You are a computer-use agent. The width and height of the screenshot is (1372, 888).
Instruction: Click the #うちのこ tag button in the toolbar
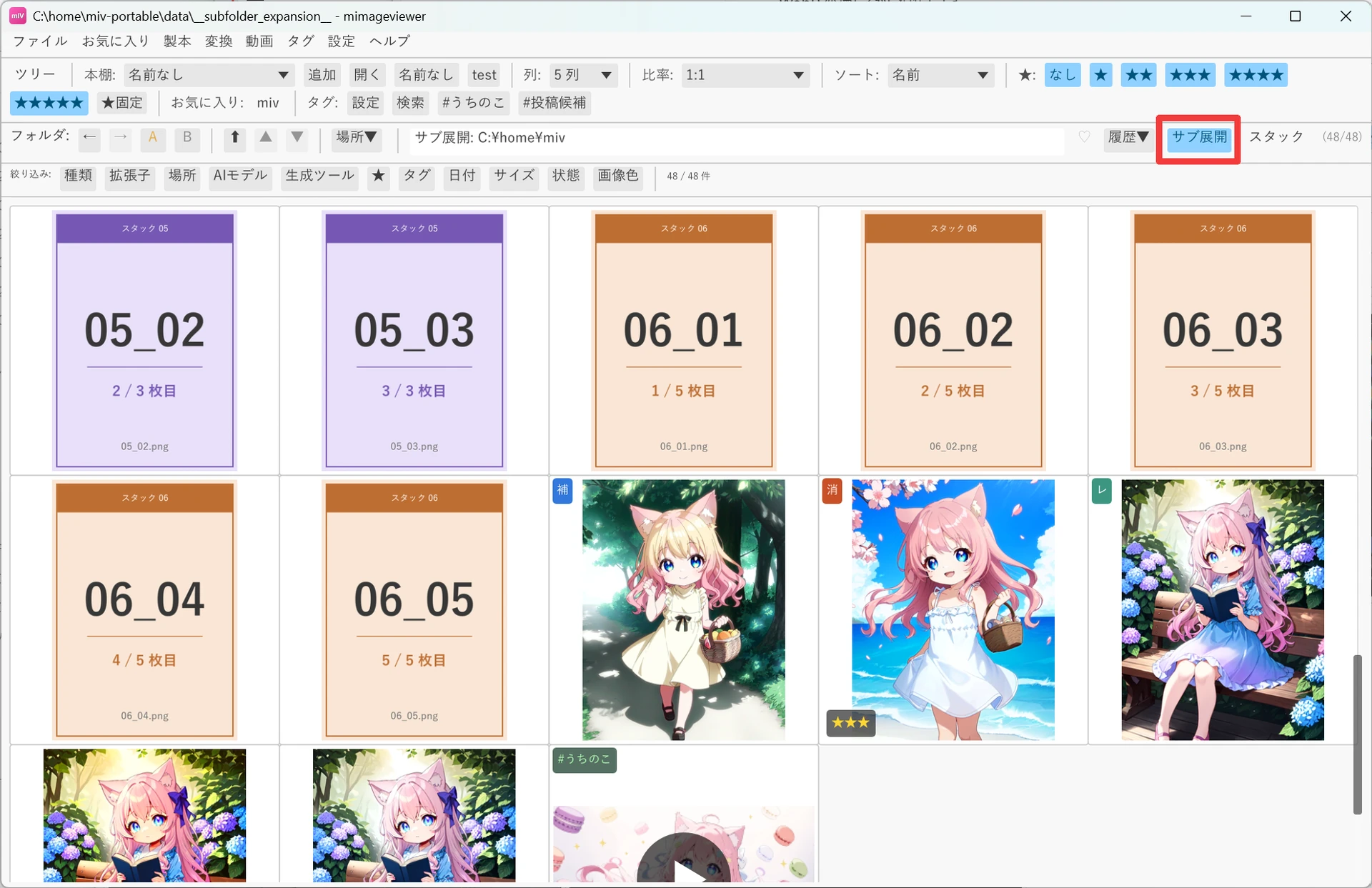tap(473, 103)
